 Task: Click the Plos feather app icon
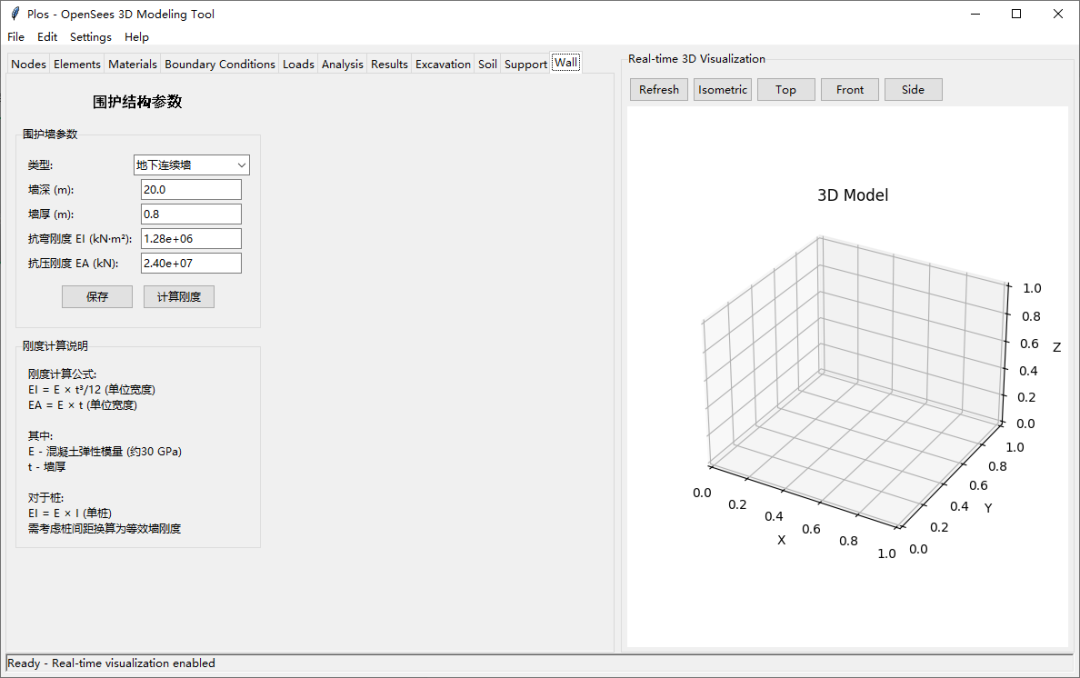15,14
